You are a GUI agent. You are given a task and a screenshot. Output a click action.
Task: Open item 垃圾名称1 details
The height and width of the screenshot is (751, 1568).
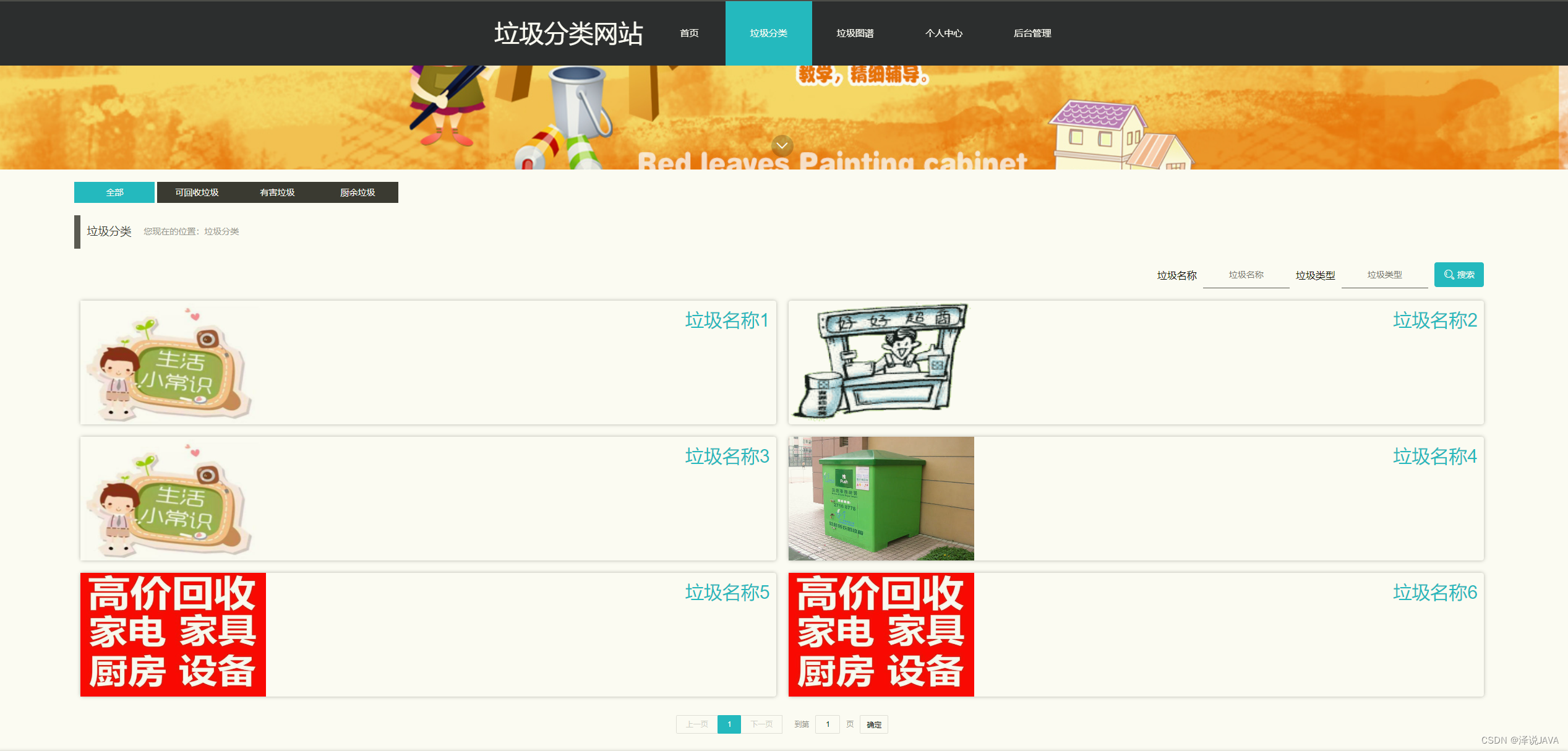point(727,321)
